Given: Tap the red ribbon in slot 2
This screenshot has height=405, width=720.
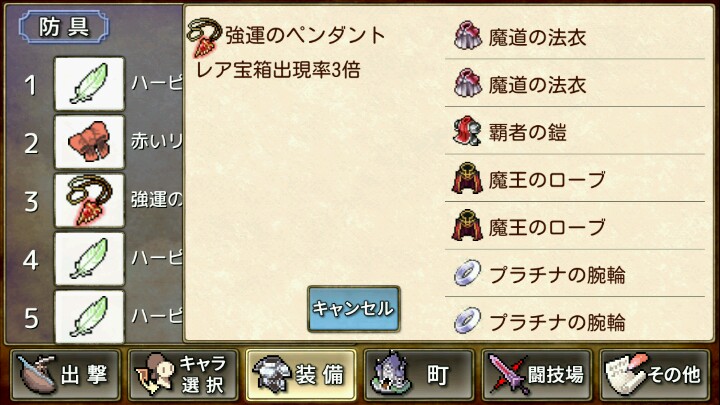Looking at the screenshot, I should point(89,142).
